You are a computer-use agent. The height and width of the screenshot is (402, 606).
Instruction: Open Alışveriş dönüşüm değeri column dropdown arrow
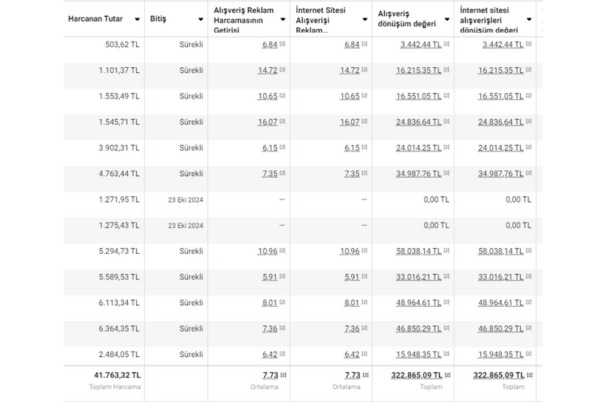coord(446,19)
